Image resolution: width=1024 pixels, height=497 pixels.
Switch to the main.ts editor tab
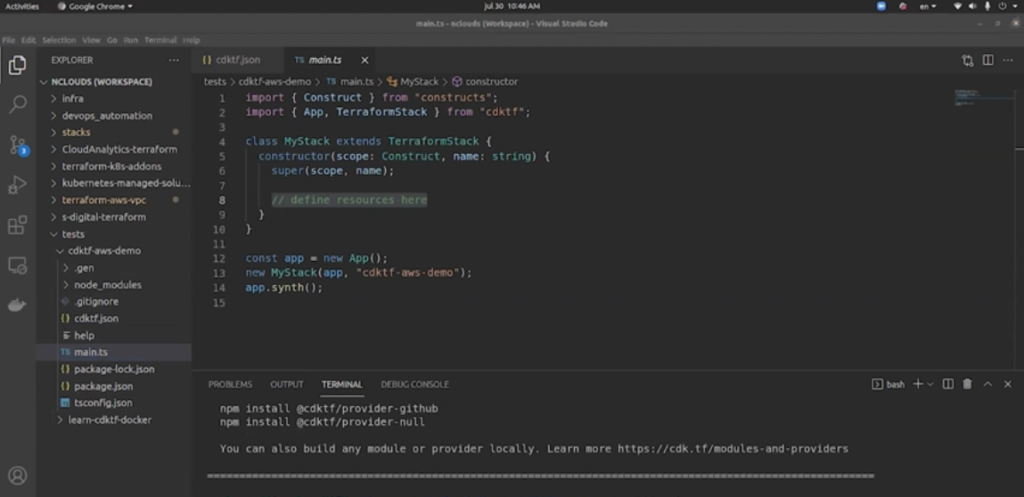click(x=325, y=60)
